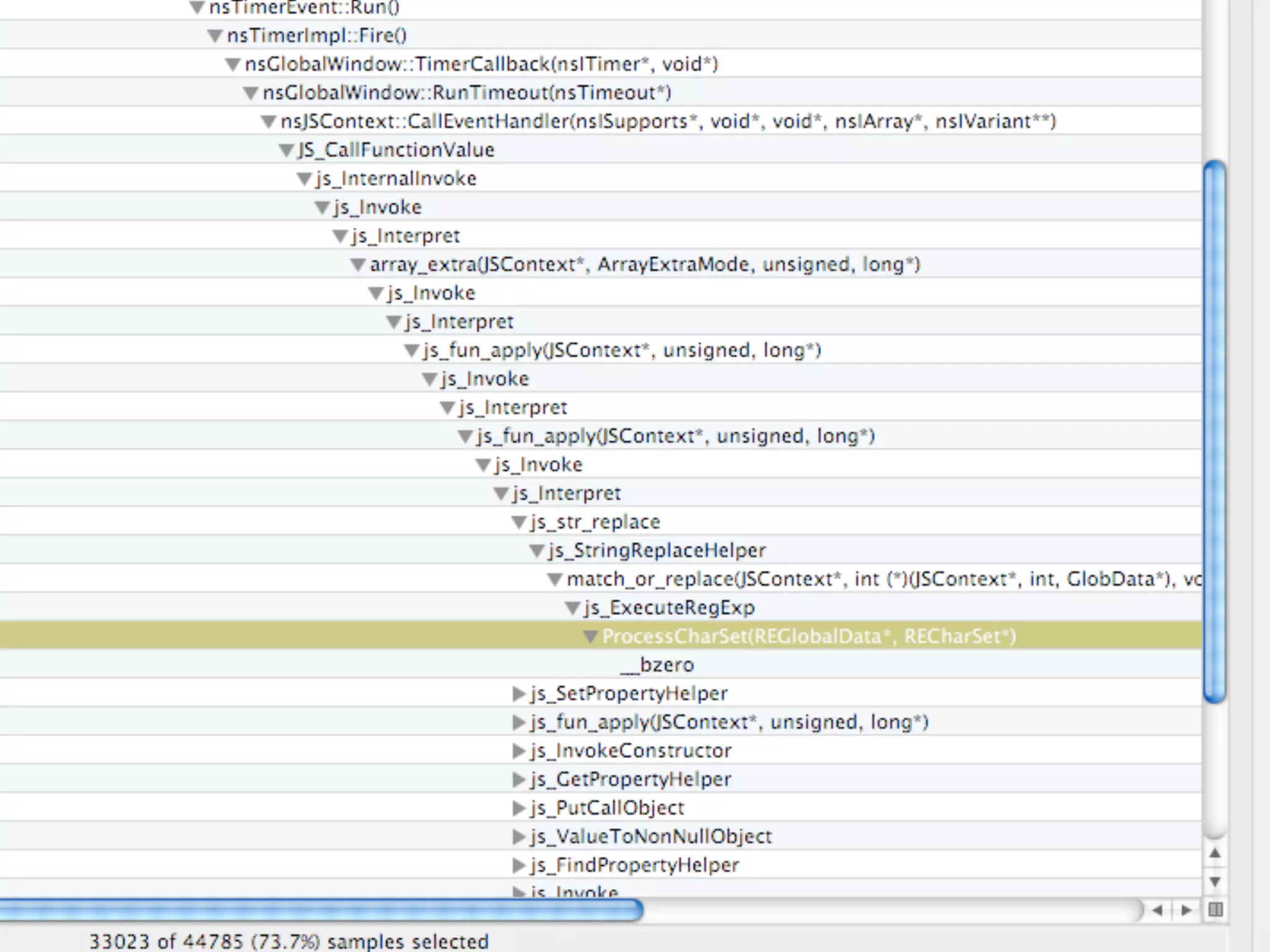Image resolution: width=1270 pixels, height=952 pixels.
Task: Click the horizontal scroll right arrow
Action: coord(1186,910)
